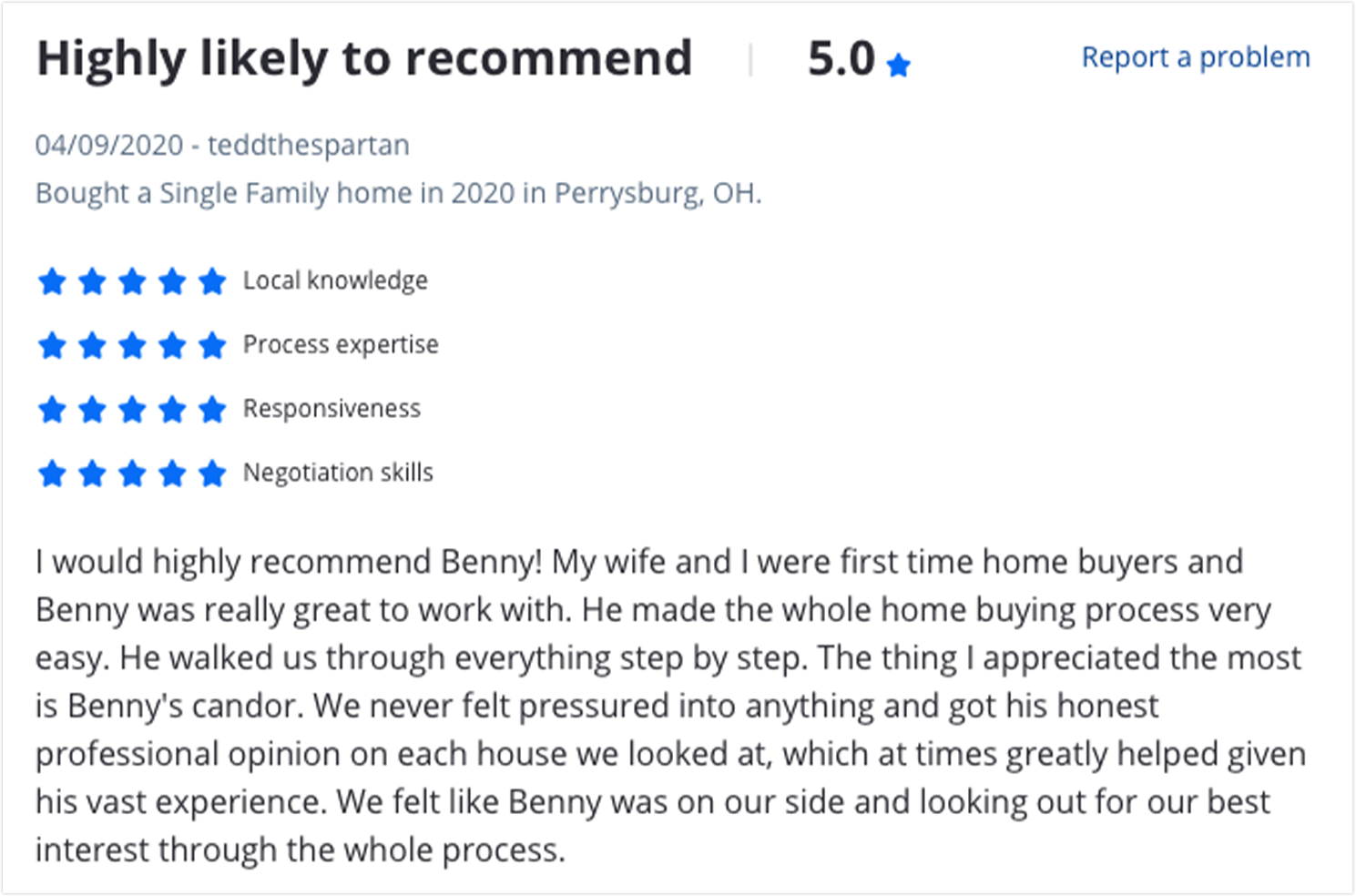Click first star in Process expertise row
The height and width of the screenshot is (896, 1356).
pyautogui.click(x=52, y=345)
